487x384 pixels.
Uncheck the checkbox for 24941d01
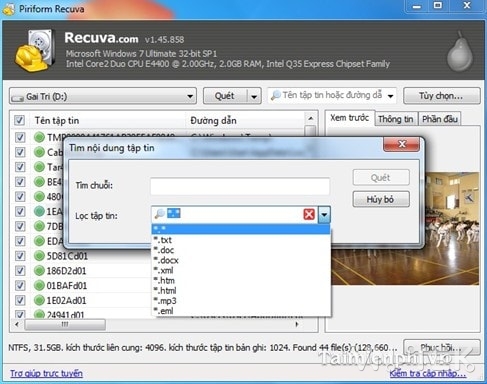click(20, 314)
